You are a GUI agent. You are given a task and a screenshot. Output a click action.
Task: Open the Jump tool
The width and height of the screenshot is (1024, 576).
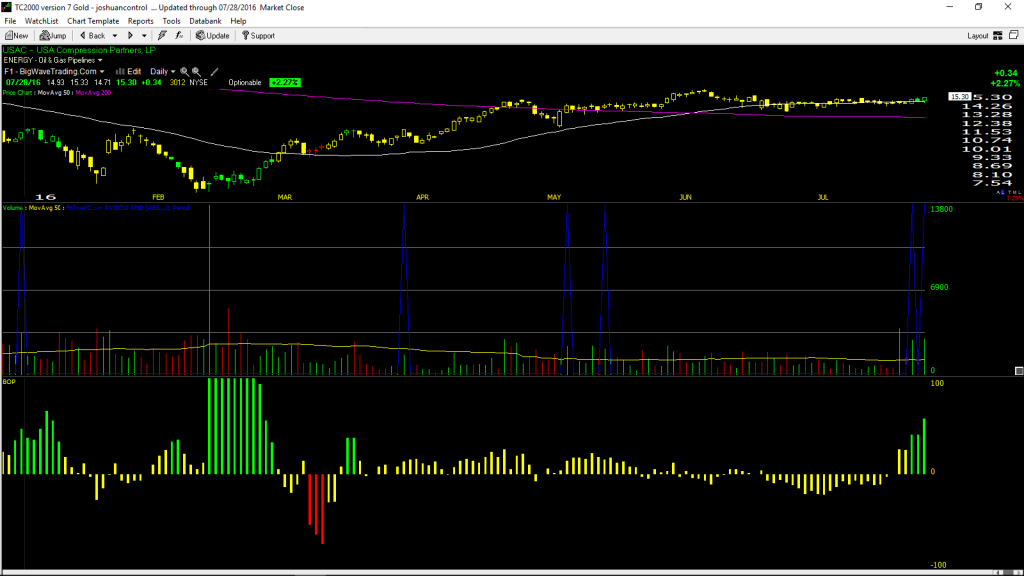pos(53,36)
